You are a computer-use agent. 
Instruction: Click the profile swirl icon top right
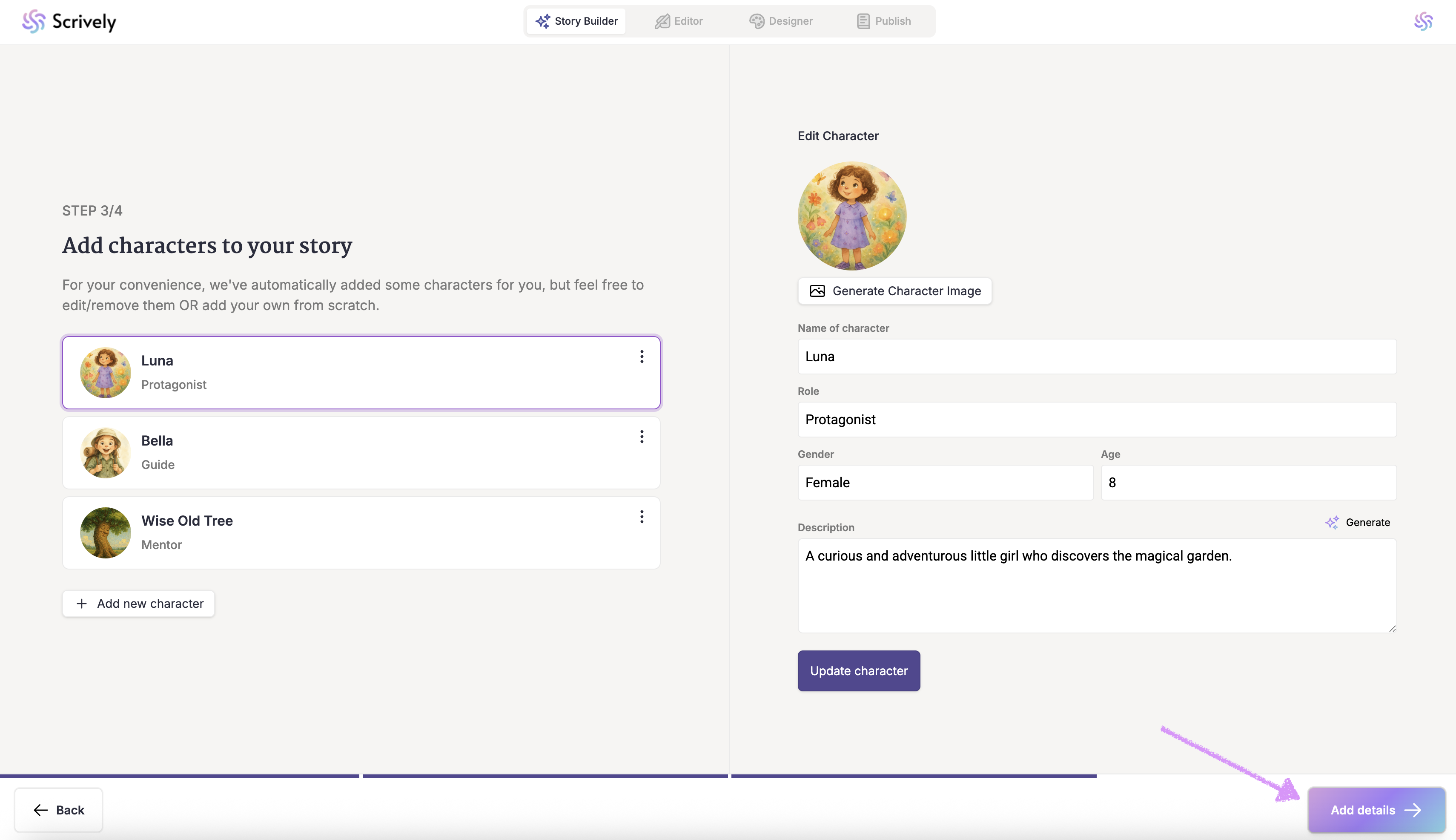point(1423,21)
